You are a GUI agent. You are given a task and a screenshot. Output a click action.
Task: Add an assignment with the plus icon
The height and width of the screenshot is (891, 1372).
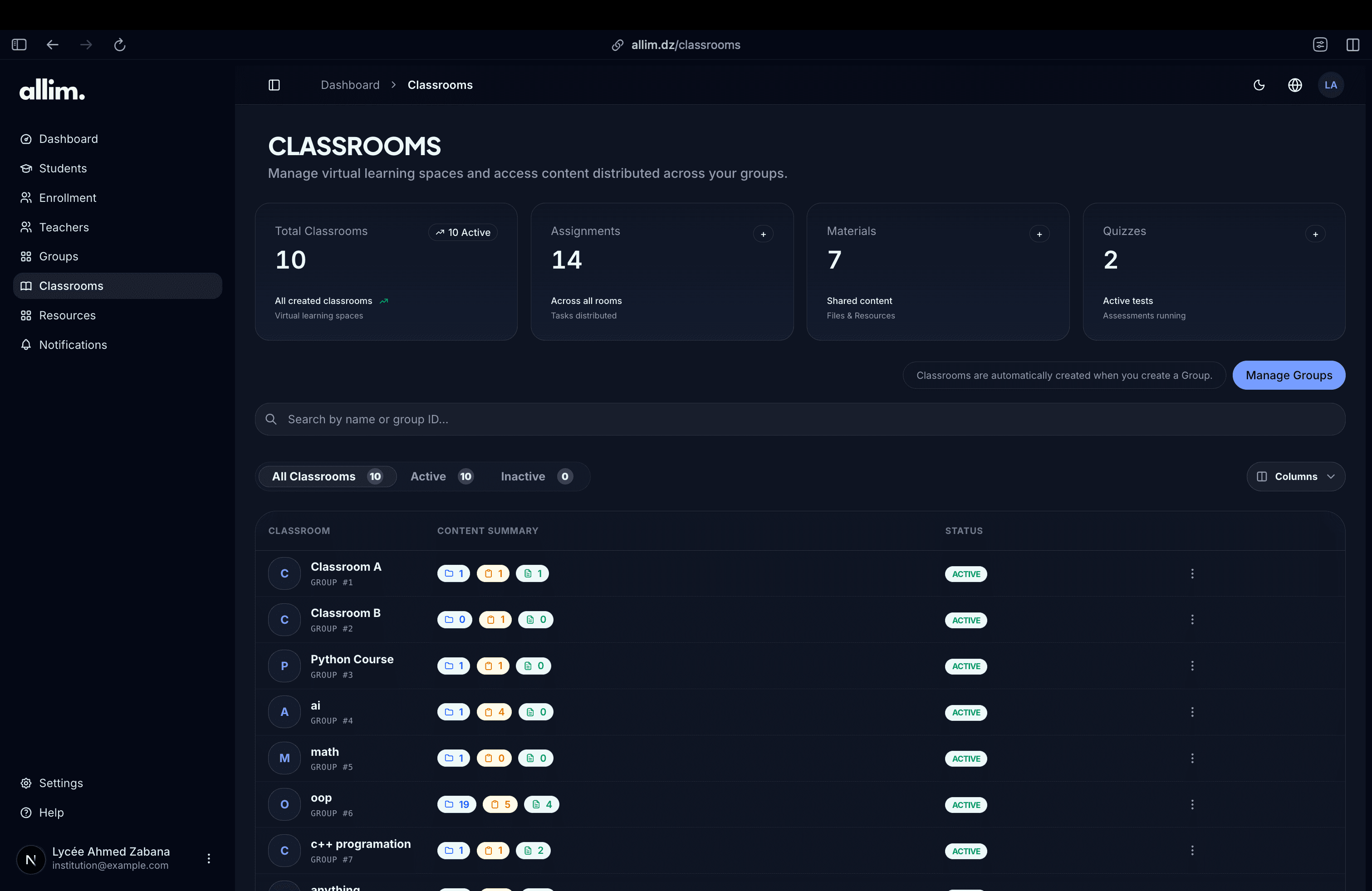coord(763,234)
